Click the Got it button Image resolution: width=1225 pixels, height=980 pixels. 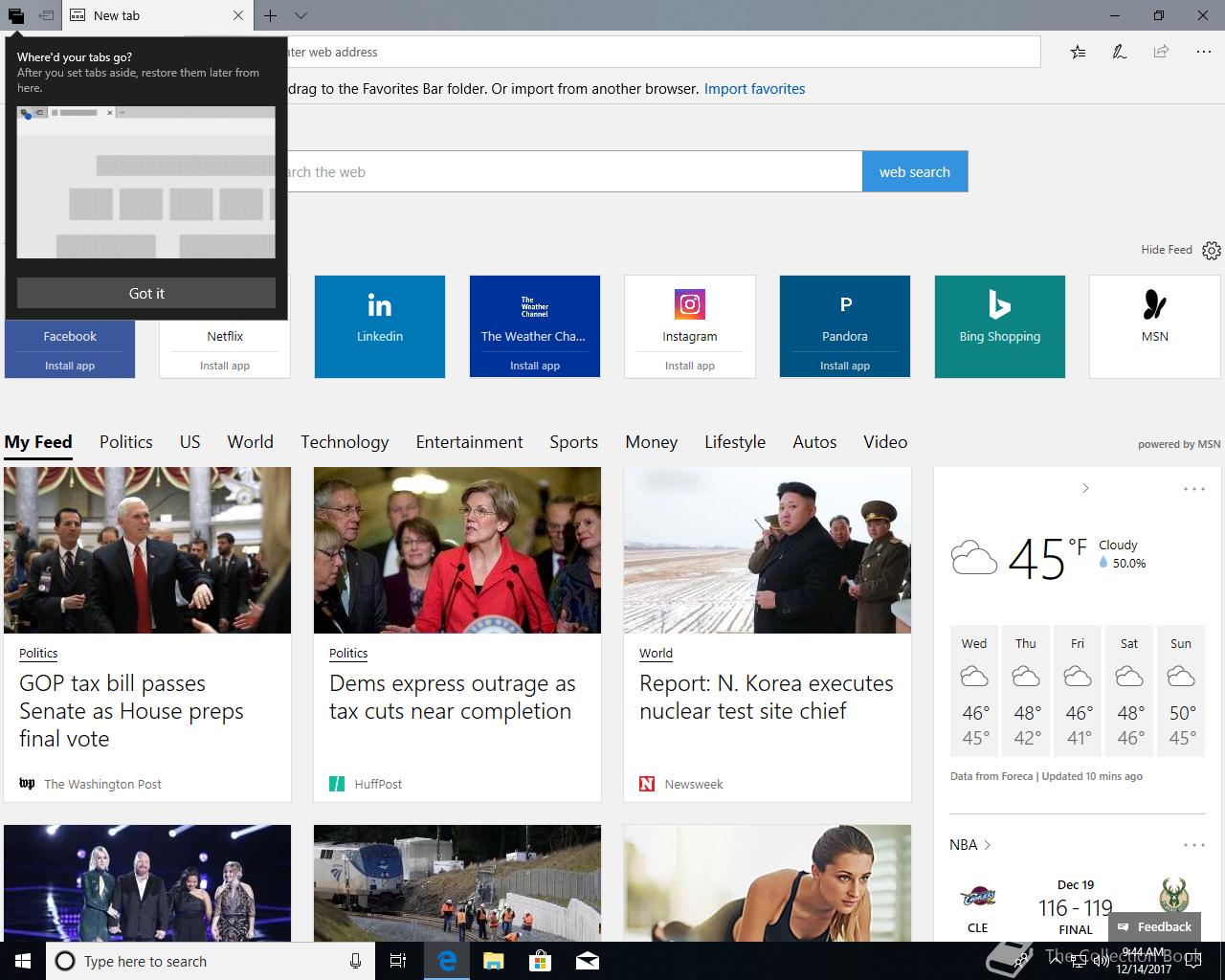(x=146, y=293)
